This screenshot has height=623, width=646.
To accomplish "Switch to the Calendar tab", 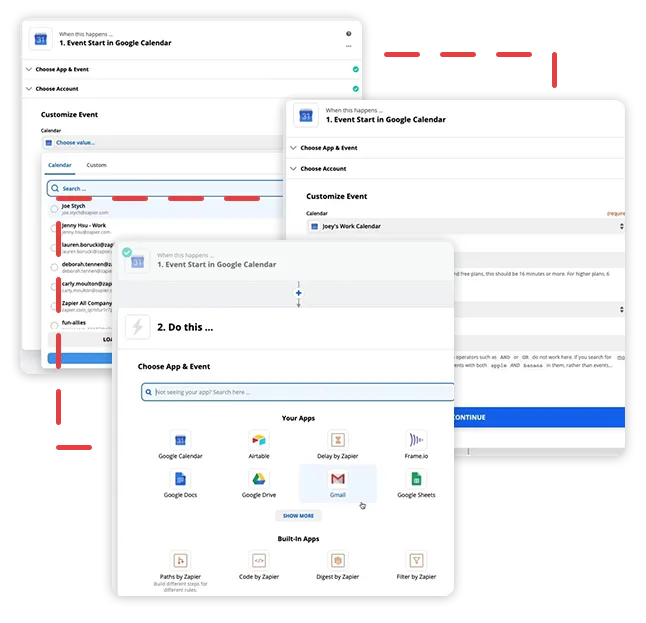I will (x=60, y=165).
